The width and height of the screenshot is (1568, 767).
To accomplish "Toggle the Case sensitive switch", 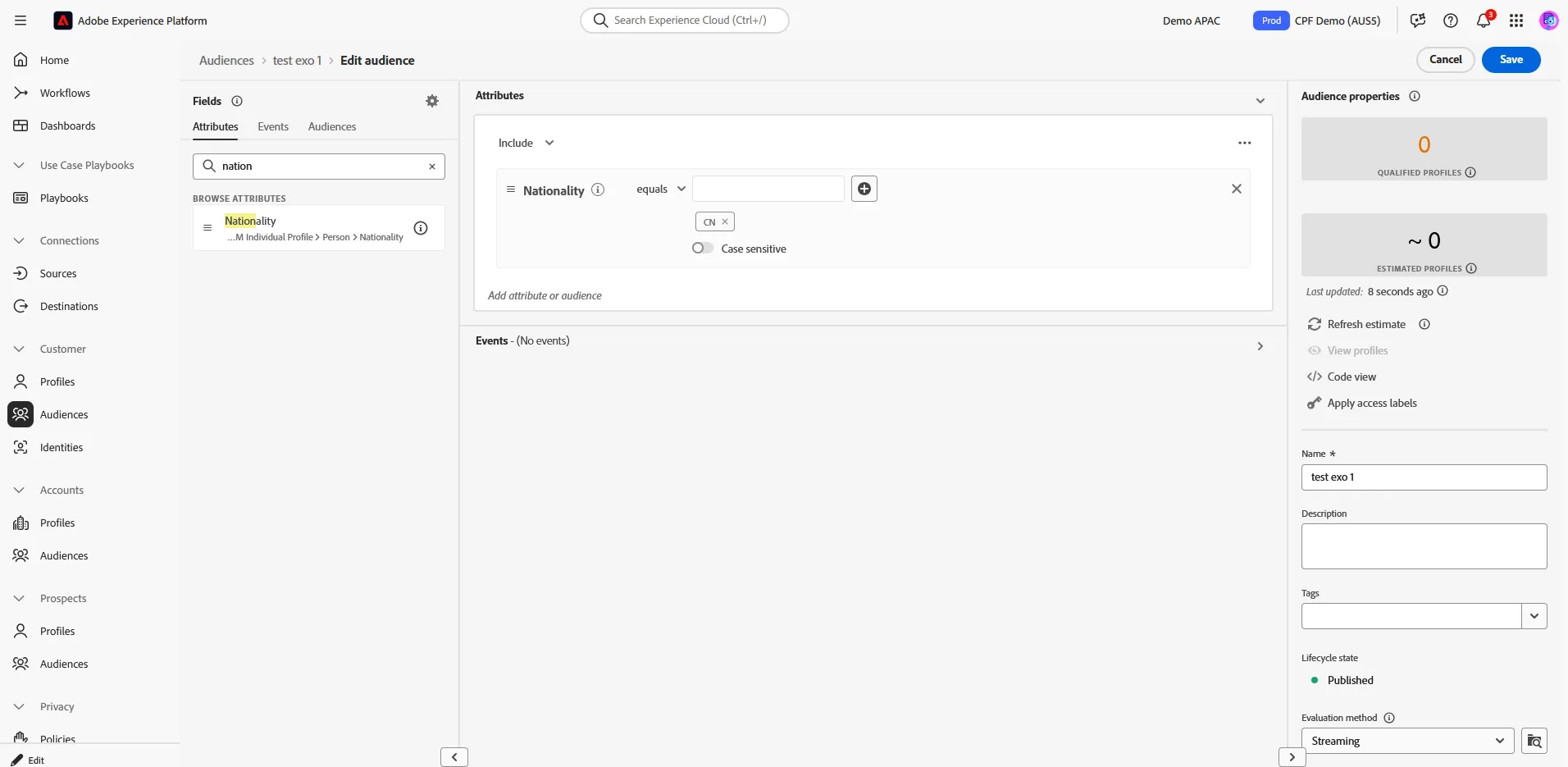I will click(x=703, y=248).
